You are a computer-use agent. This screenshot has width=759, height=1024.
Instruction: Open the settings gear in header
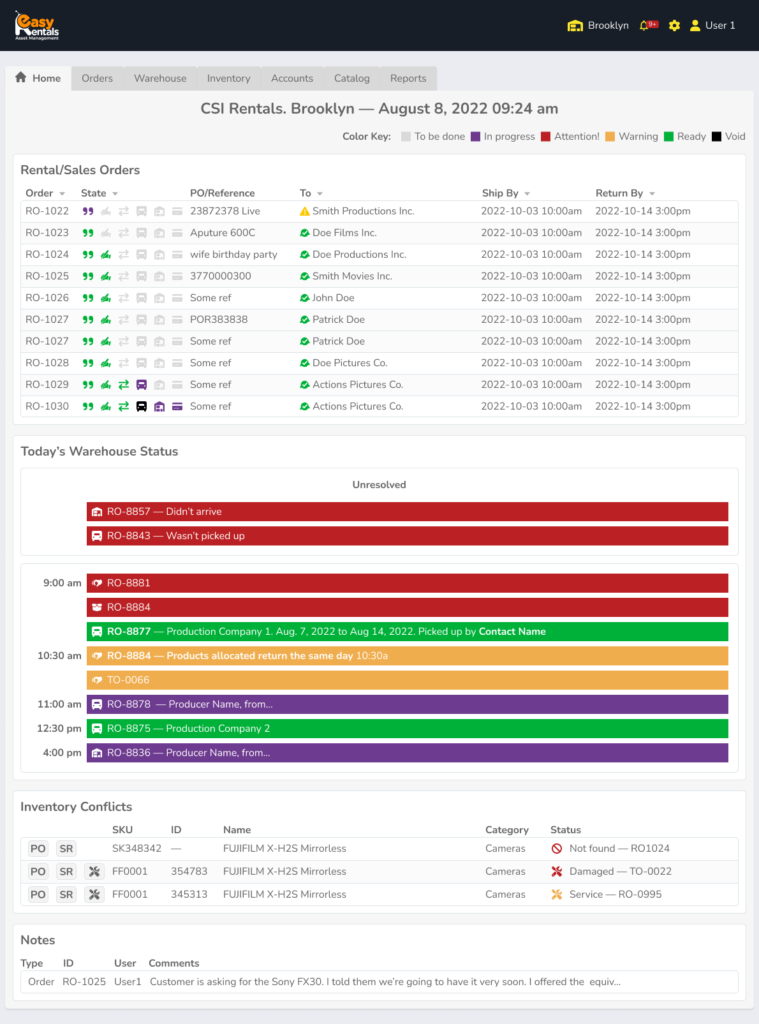click(x=674, y=25)
